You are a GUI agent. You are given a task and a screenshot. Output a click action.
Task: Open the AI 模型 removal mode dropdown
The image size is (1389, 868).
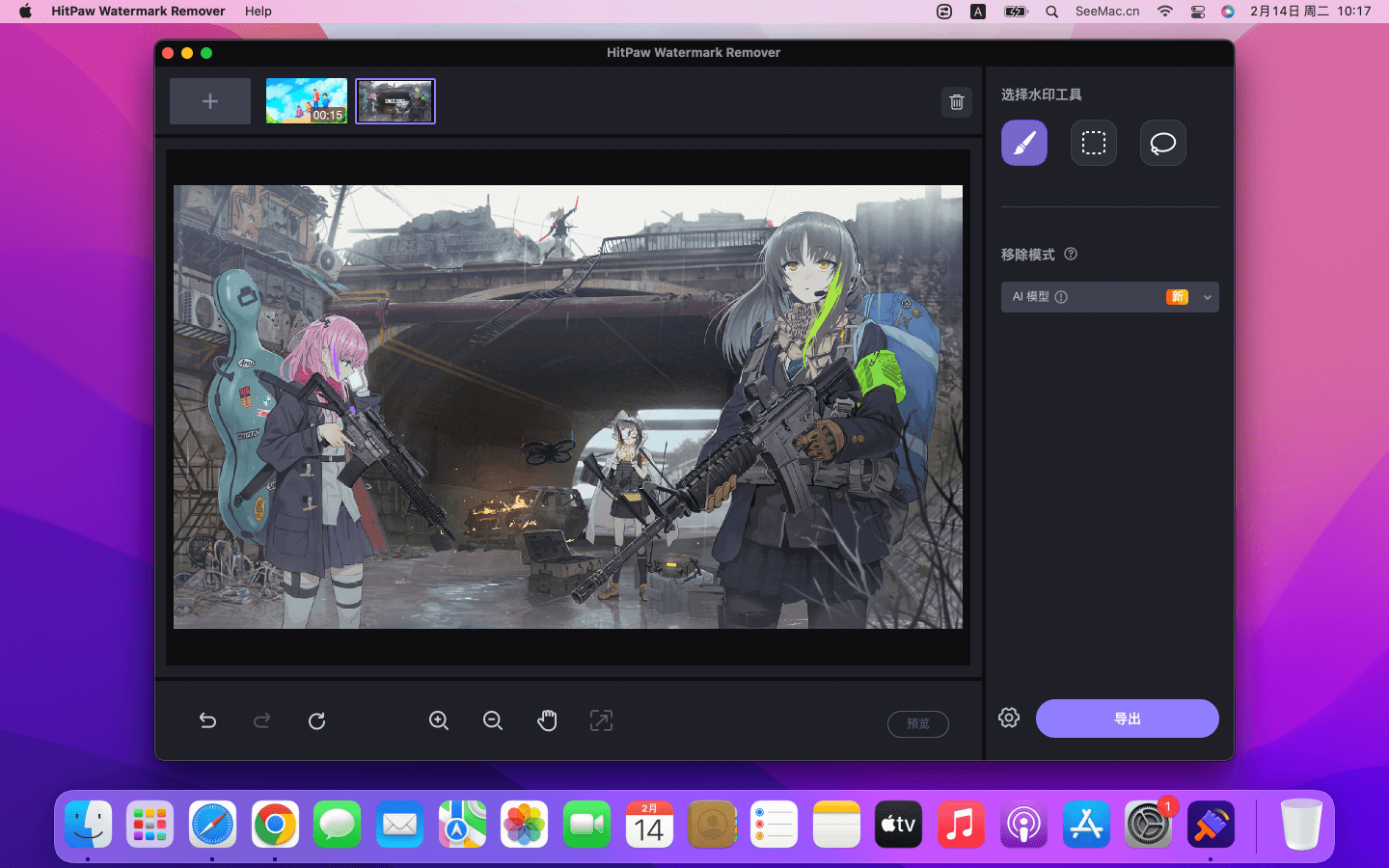[1109, 297]
